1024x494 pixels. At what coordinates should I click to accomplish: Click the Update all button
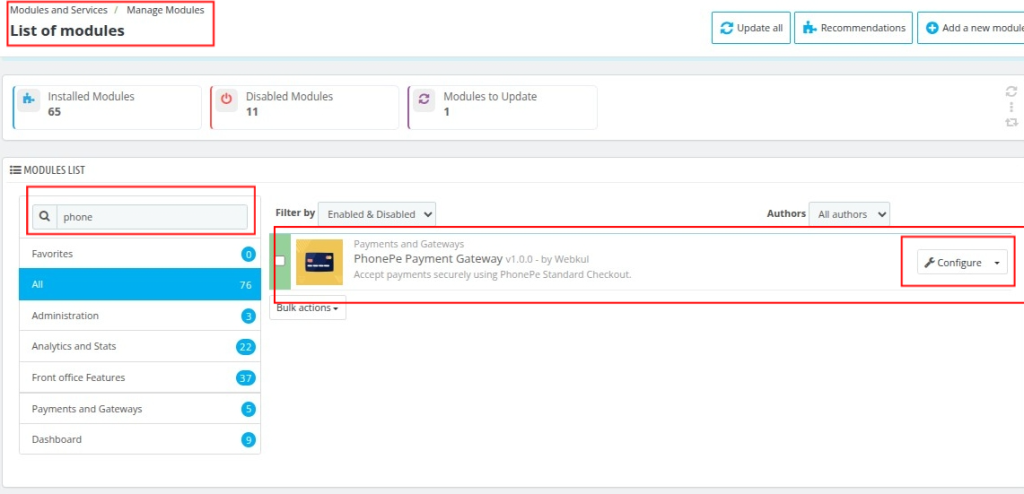click(x=751, y=28)
